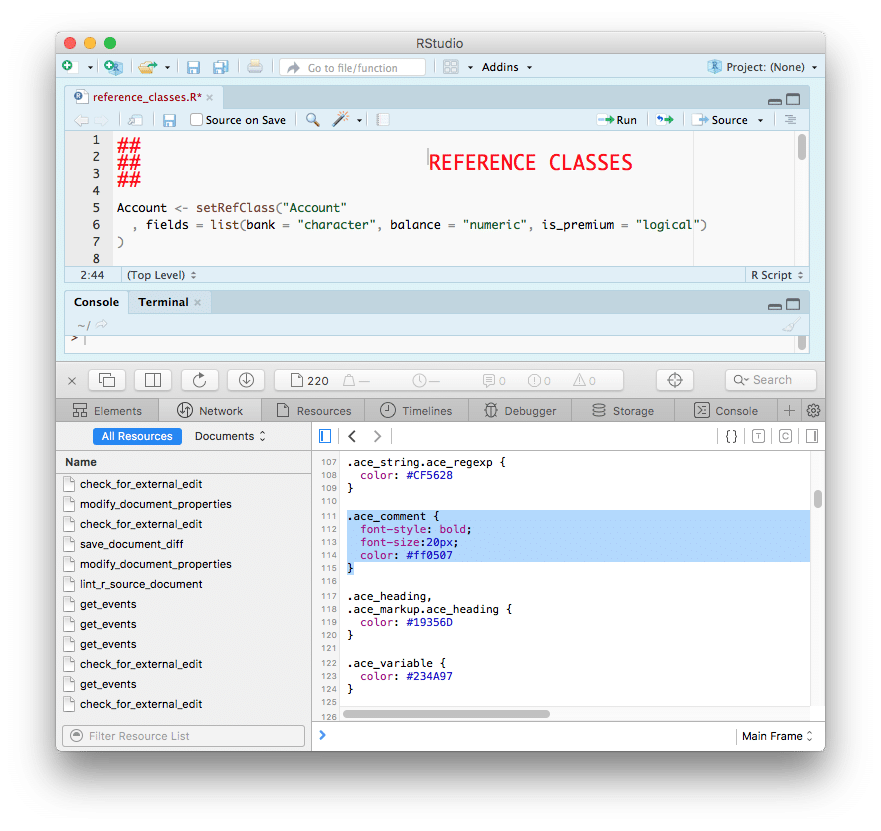The height and width of the screenshot is (831, 881).
Task: Add a new inspector tab with plus
Action: (789, 411)
